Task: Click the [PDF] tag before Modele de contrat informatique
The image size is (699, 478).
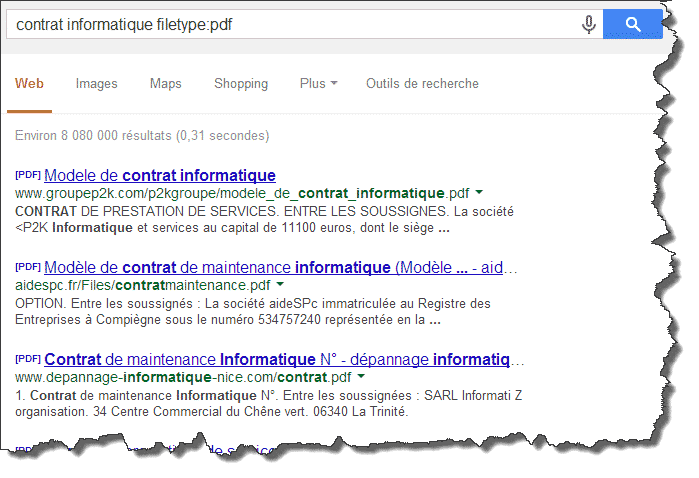Action: pyautogui.click(x=28, y=174)
